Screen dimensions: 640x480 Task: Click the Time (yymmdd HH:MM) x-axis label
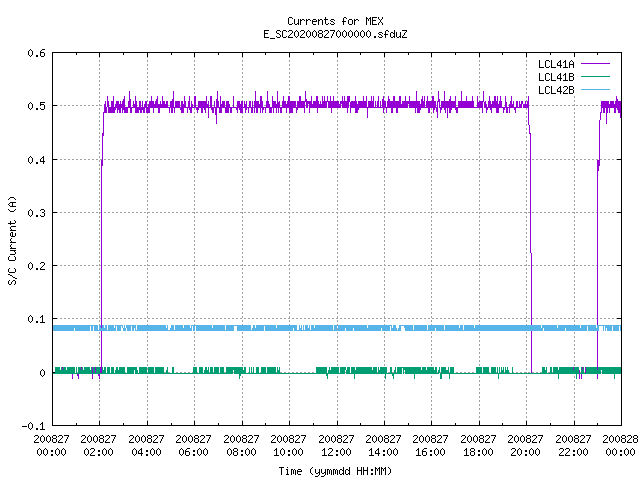[x=335, y=471]
